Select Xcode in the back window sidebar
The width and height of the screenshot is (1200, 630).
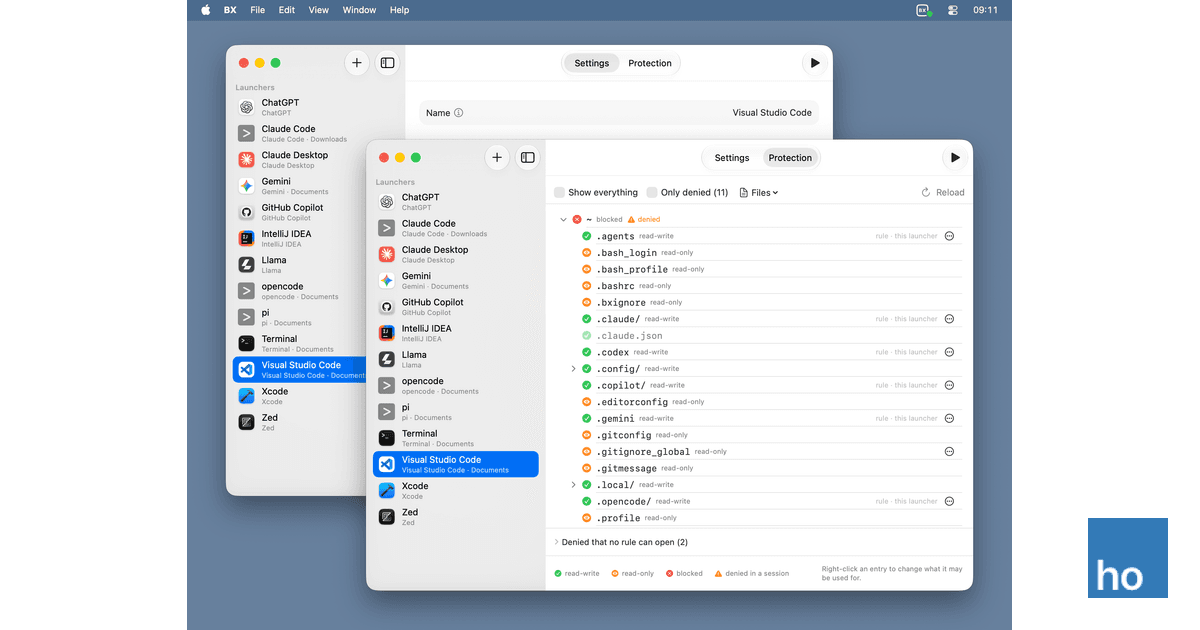(300, 396)
